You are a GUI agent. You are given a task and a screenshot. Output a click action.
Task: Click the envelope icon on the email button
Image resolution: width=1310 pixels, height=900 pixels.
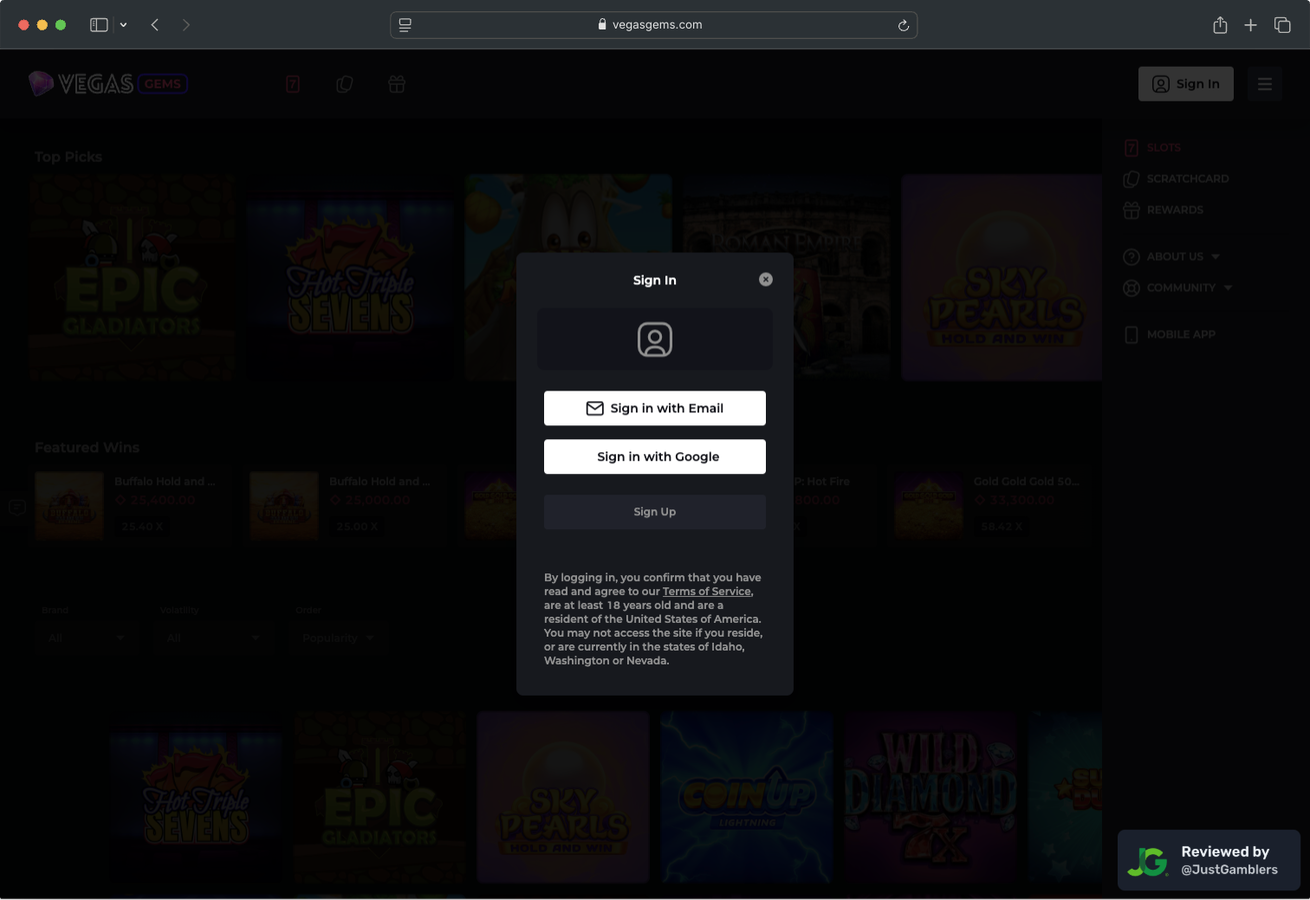(x=594, y=408)
